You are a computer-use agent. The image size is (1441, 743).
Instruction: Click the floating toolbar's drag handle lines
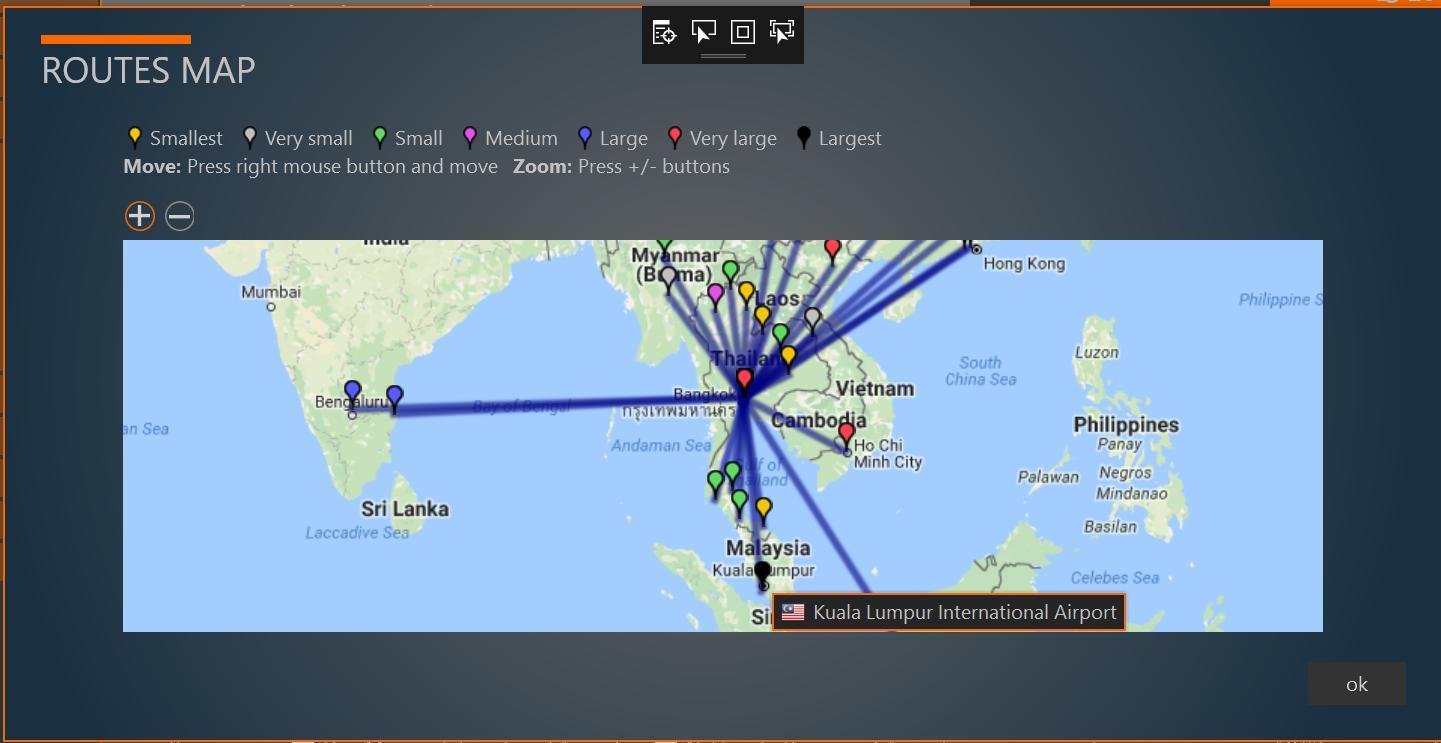[723, 56]
